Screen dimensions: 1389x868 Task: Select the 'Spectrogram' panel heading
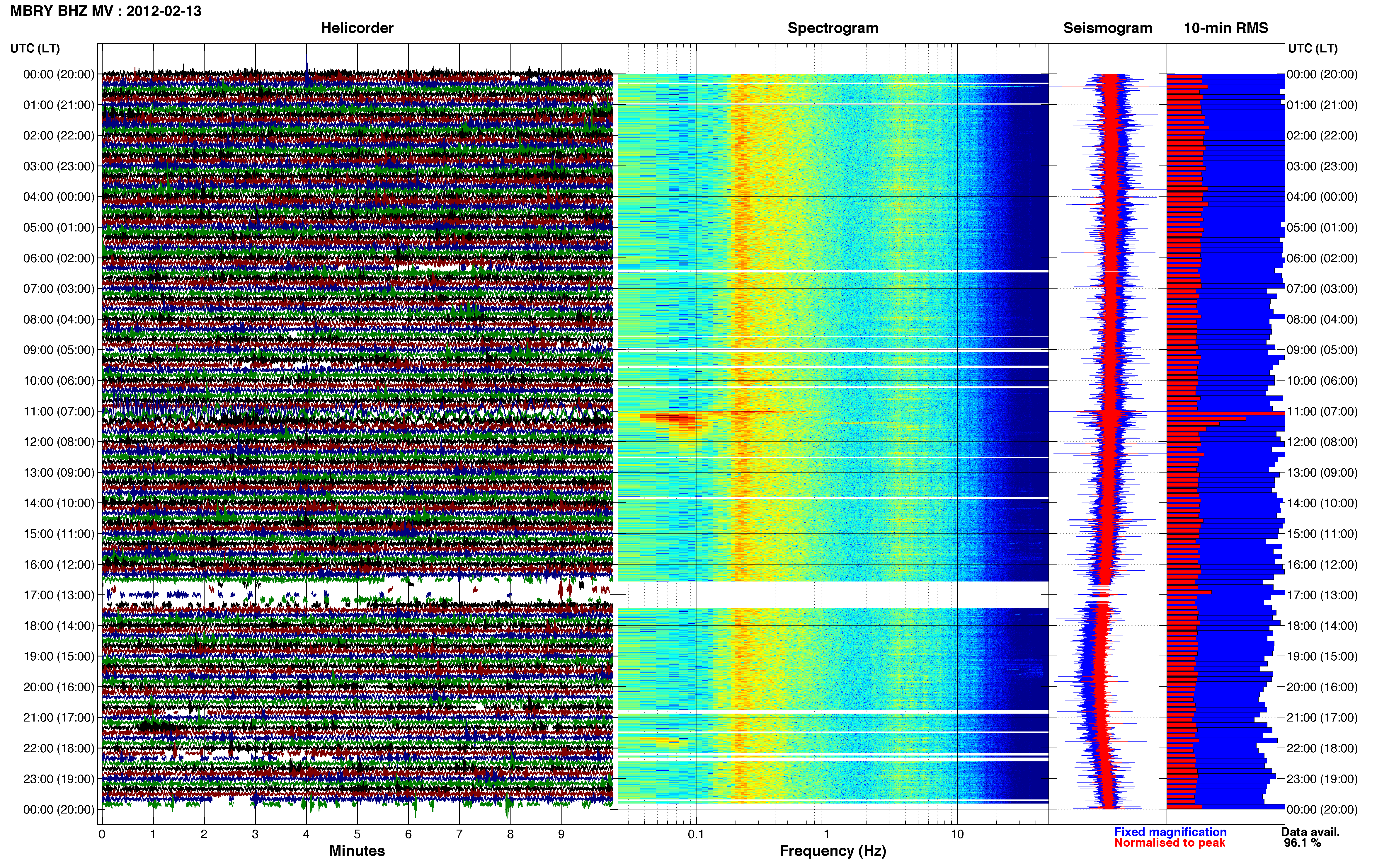[833, 28]
